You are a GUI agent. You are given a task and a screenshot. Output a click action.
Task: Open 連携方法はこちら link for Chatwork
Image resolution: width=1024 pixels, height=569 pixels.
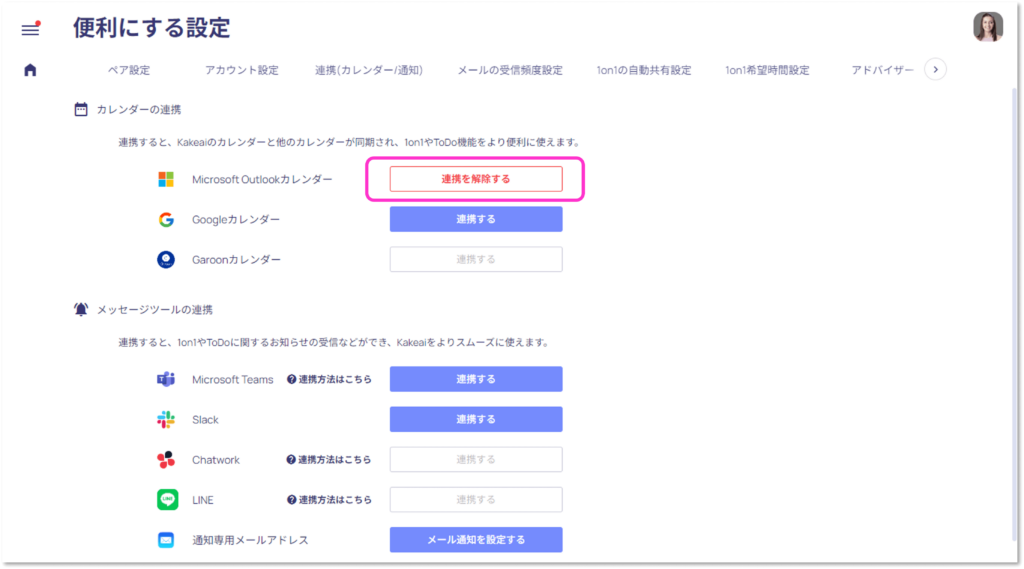(334, 459)
